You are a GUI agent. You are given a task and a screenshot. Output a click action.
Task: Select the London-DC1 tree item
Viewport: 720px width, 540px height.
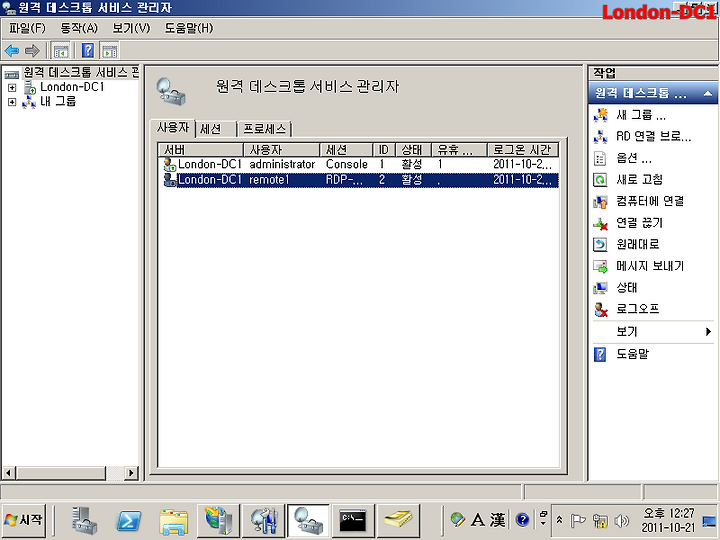coord(72,87)
